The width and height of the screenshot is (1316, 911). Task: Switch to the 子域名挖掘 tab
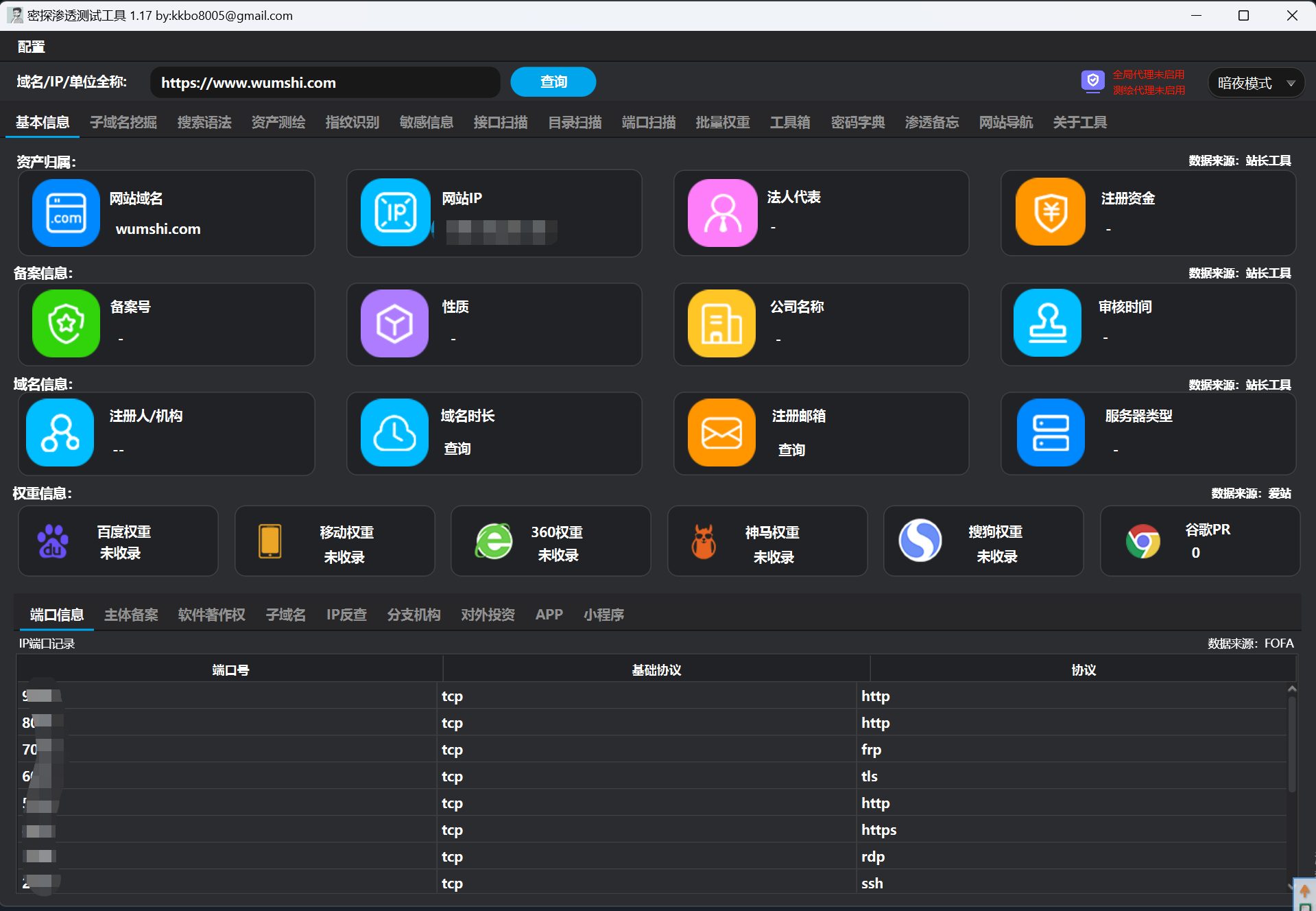tap(123, 122)
